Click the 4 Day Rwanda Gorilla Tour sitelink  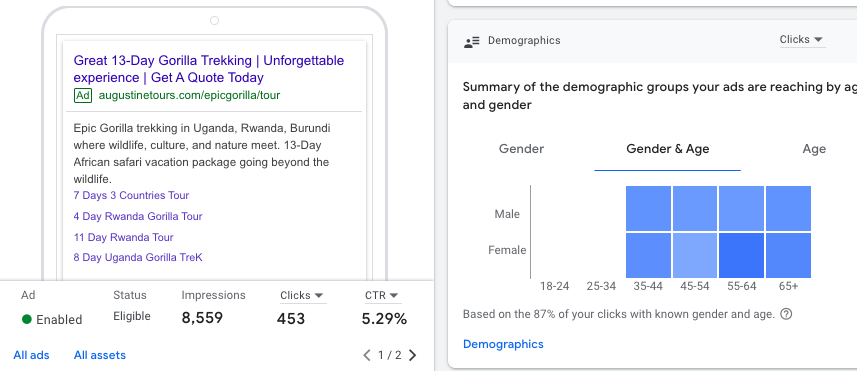(138, 216)
